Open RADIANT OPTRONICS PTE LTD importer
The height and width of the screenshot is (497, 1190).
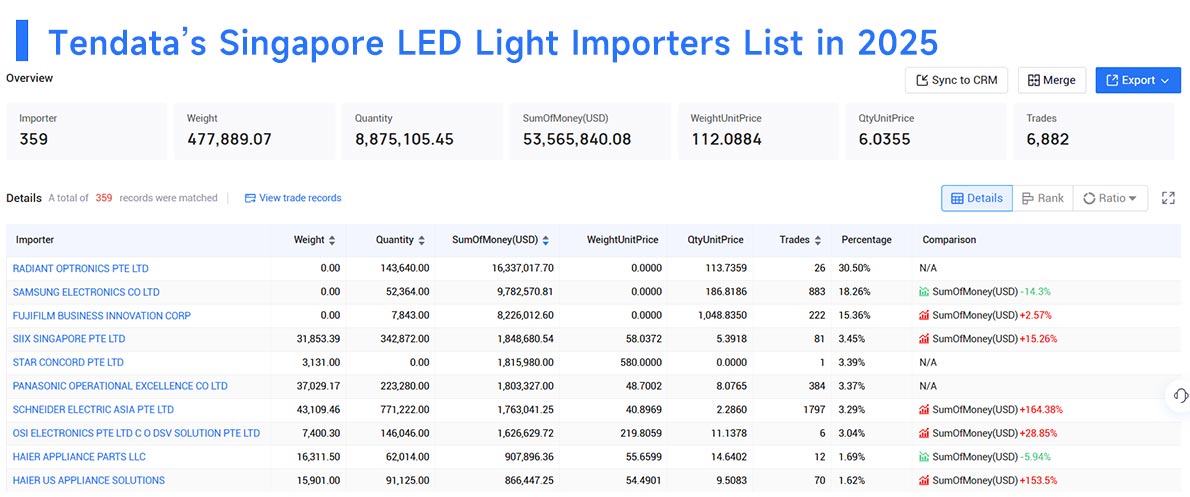[x=80, y=269]
